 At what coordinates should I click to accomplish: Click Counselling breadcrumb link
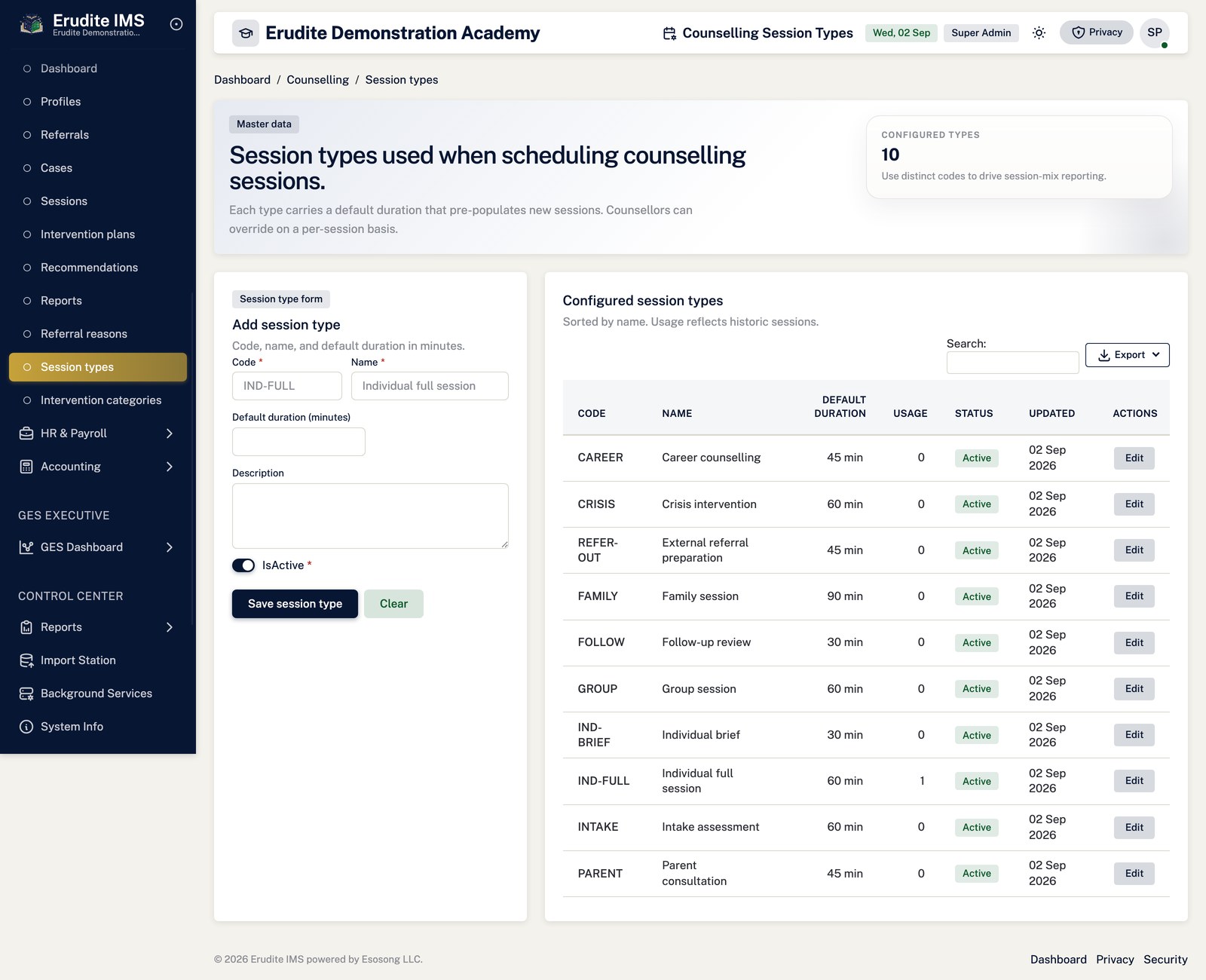click(317, 80)
